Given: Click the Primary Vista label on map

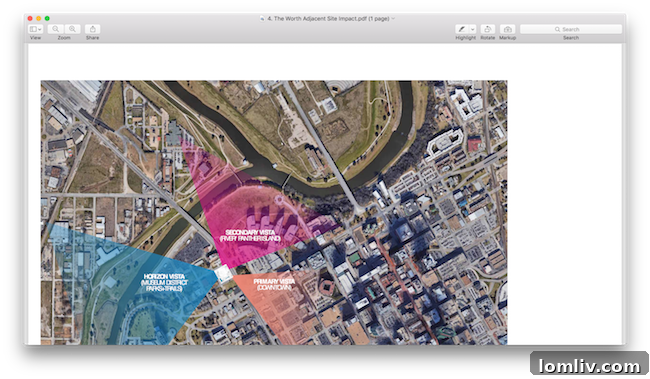Looking at the screenshot, I should [274, 284].
